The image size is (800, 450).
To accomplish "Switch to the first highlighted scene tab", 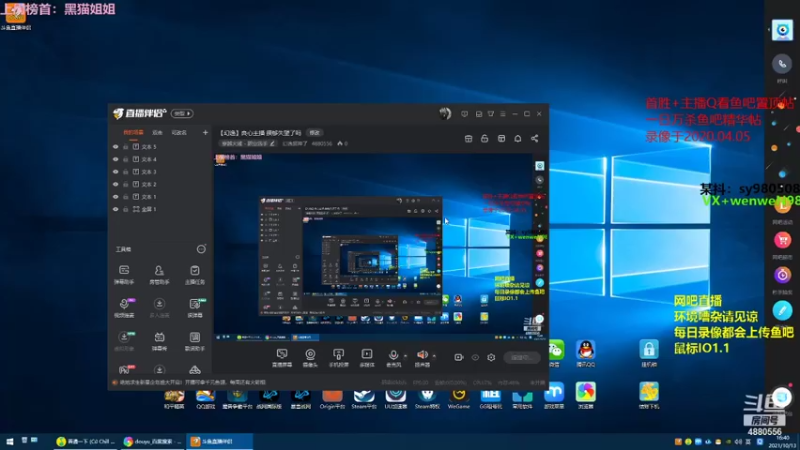I will 133,133.
